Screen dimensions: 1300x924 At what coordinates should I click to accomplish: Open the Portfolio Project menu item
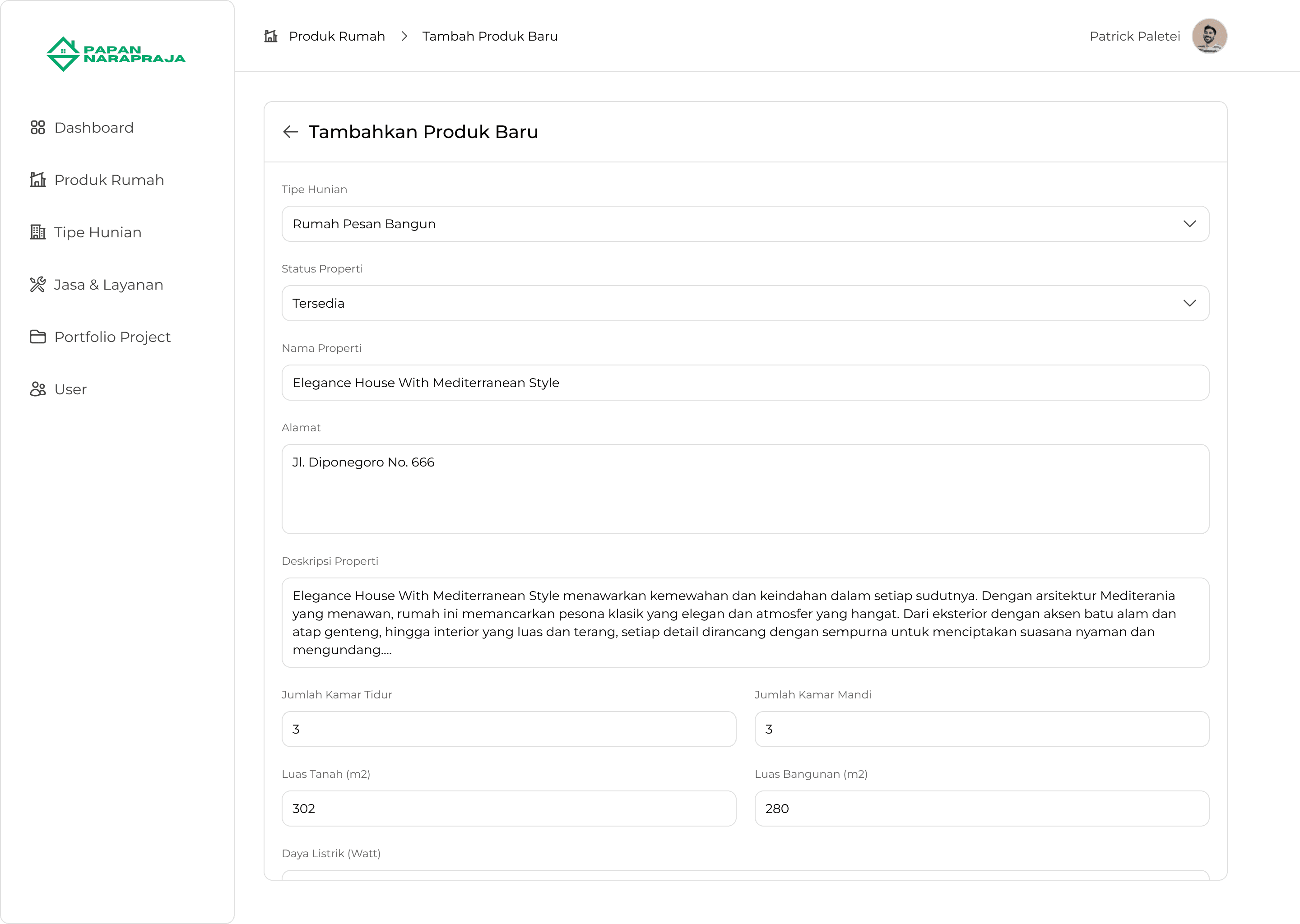coord(112,337)
